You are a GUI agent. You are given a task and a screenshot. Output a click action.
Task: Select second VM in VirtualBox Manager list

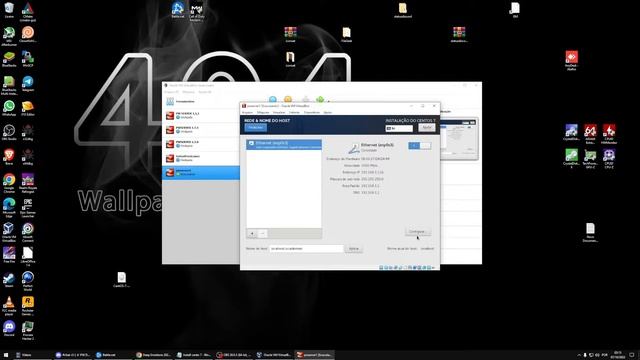pos(201,130)
